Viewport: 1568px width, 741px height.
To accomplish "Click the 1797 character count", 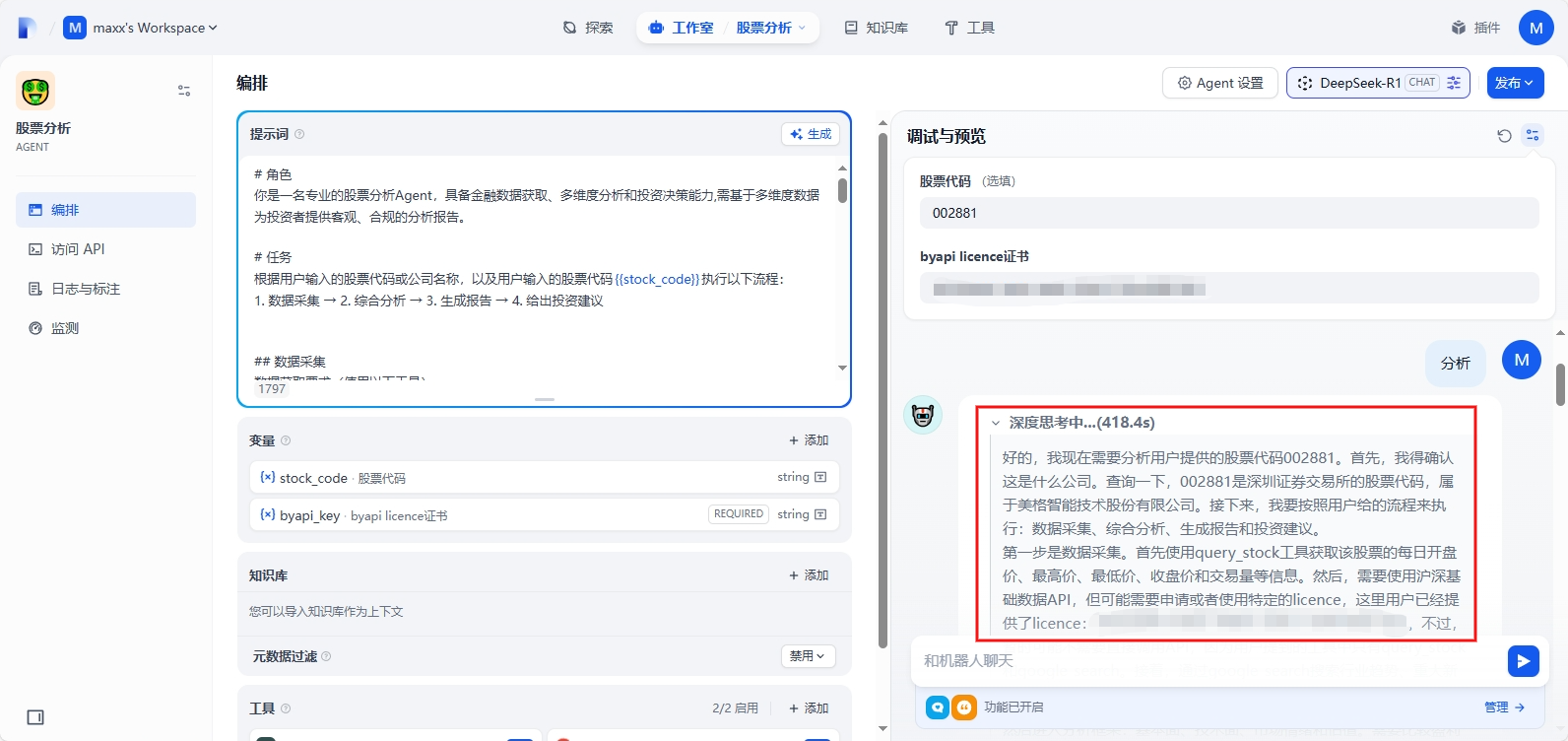I will click(272, 389).
